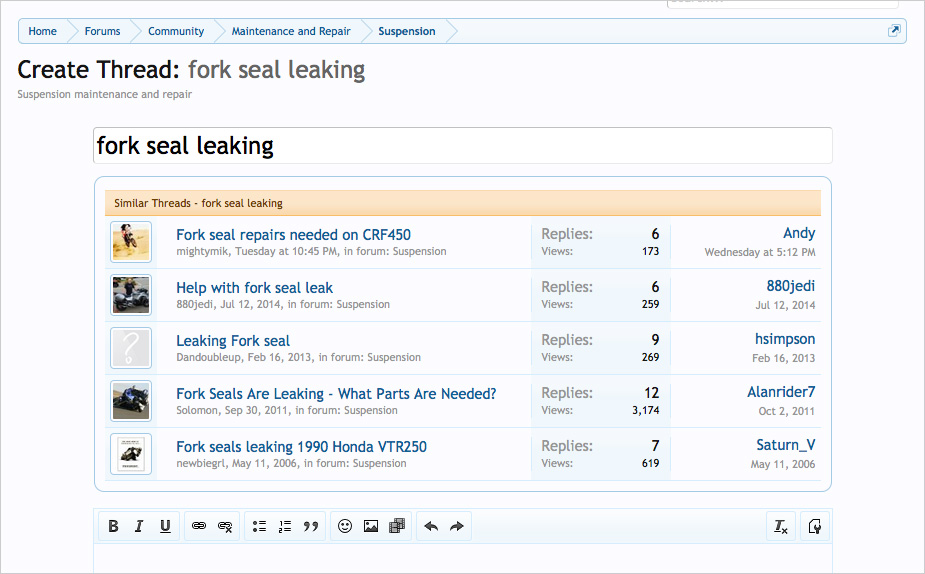Open the smilies picker
The width and height of the screenshot is (925, 574).
(x=345, y=526)
